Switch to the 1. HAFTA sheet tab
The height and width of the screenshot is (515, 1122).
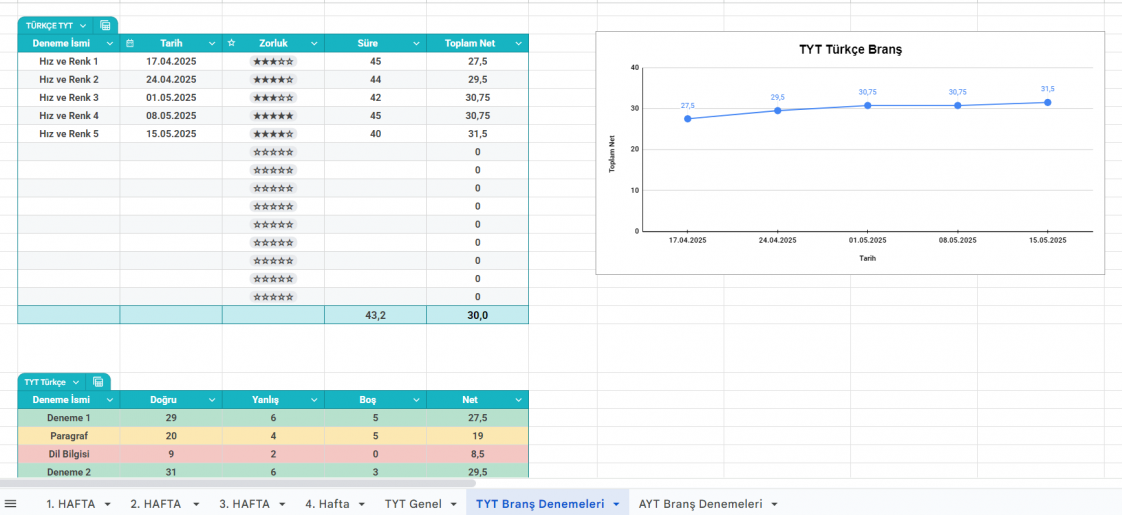[x=70, y=504]
